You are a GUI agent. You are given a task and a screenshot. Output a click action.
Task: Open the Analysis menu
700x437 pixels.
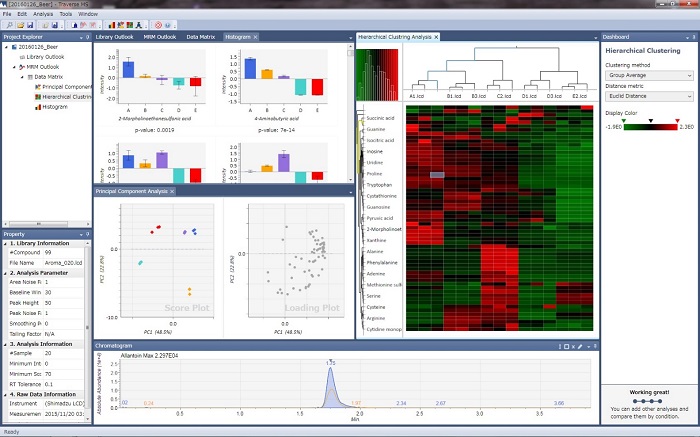(x=43, y=15)
